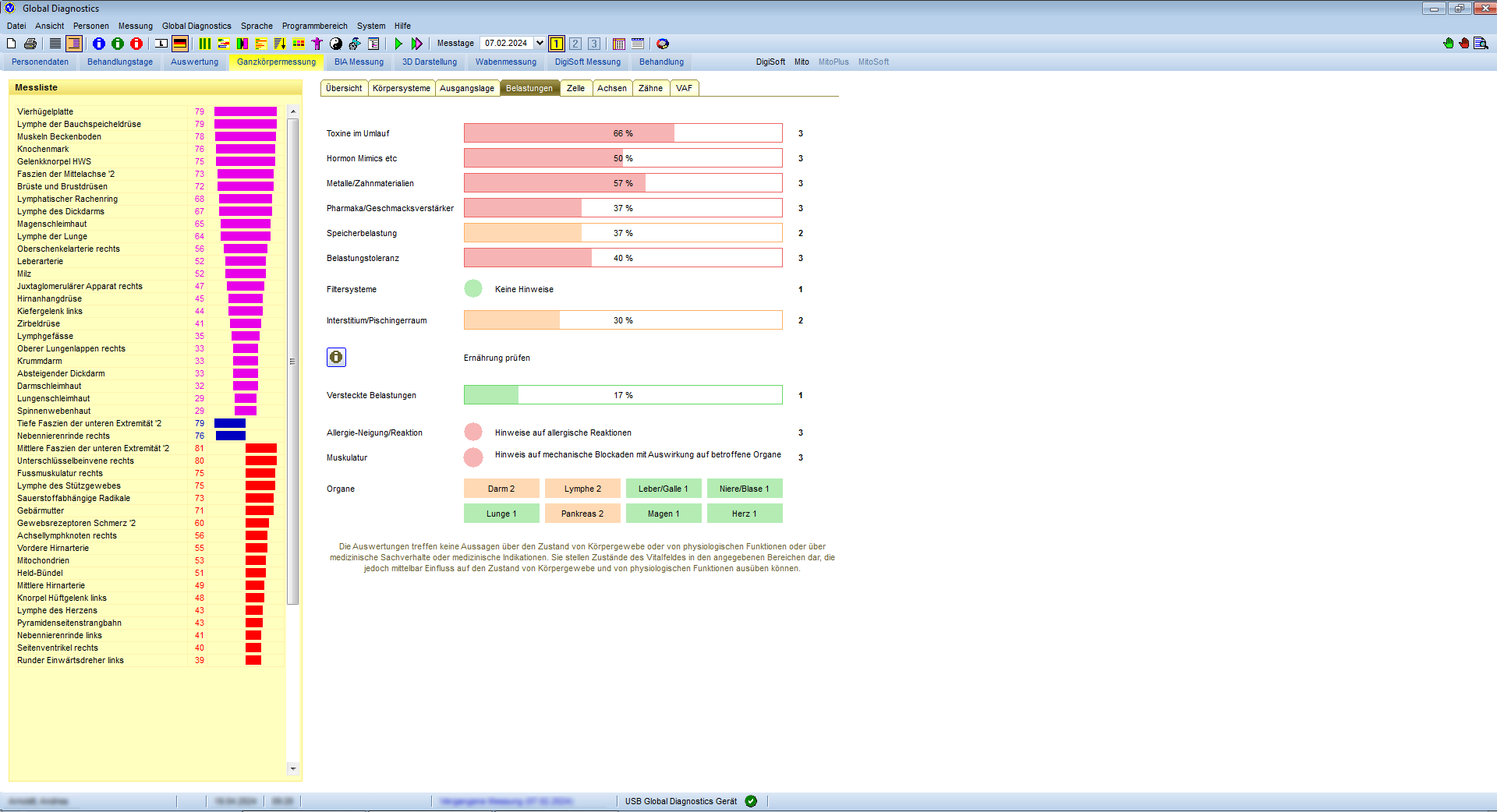Click the Pankreas 2 organ button
Image resolution: width=1497 pixels, height=812 pixels.
583,514
